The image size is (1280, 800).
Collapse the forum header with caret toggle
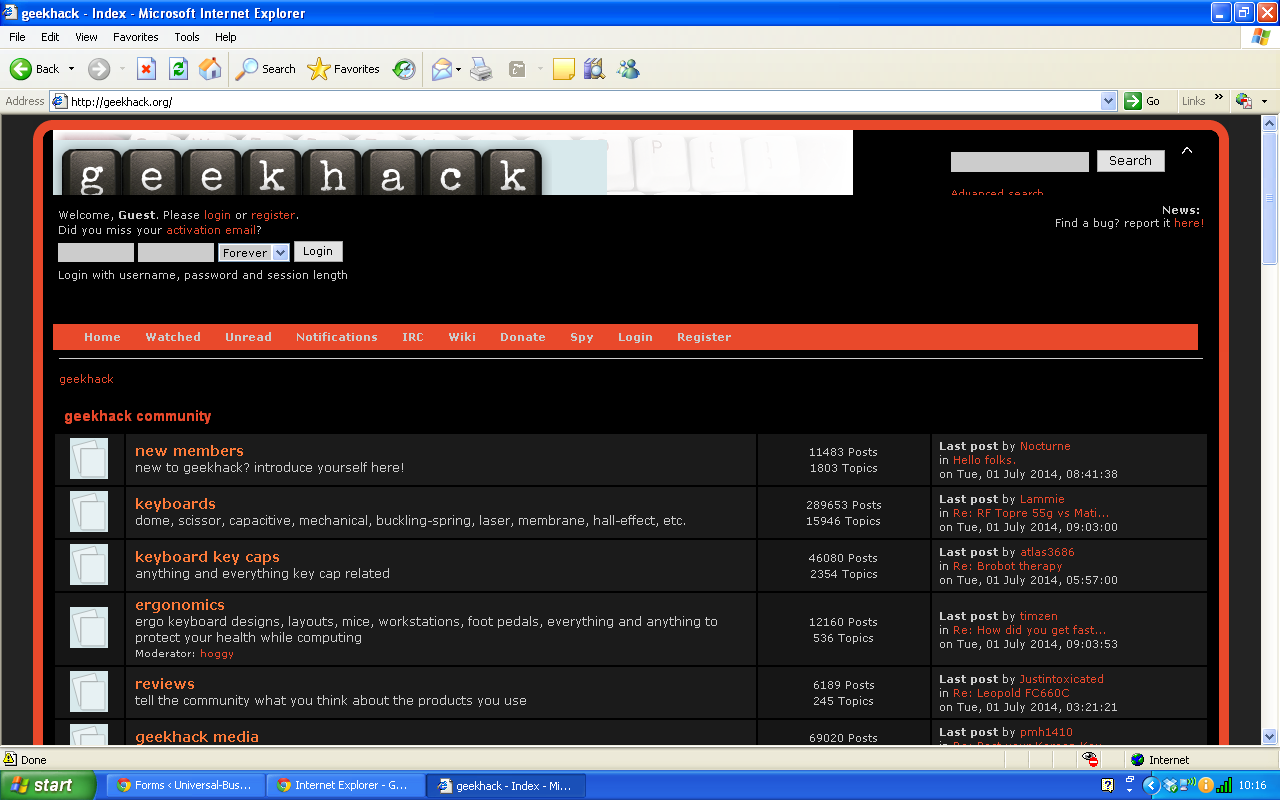click(x=1187, y=151)
